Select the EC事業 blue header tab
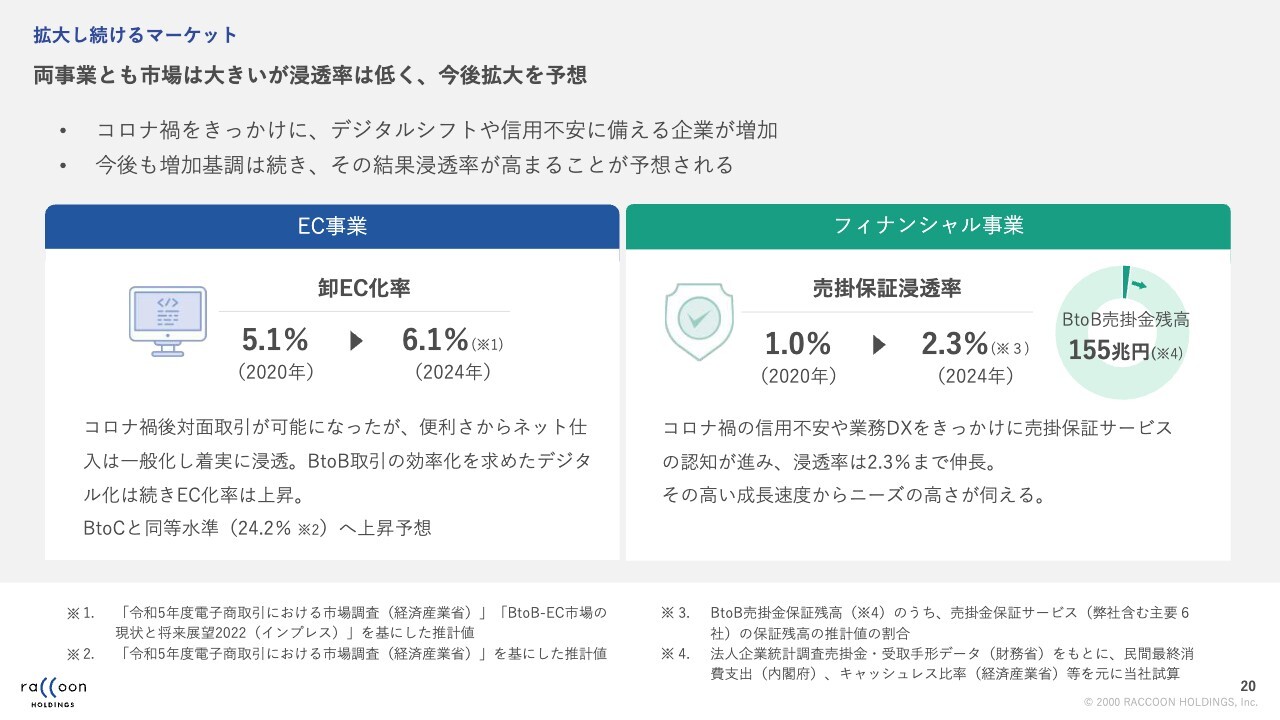The height and width of the screenshot is (720, 1280). pos(332,226)
